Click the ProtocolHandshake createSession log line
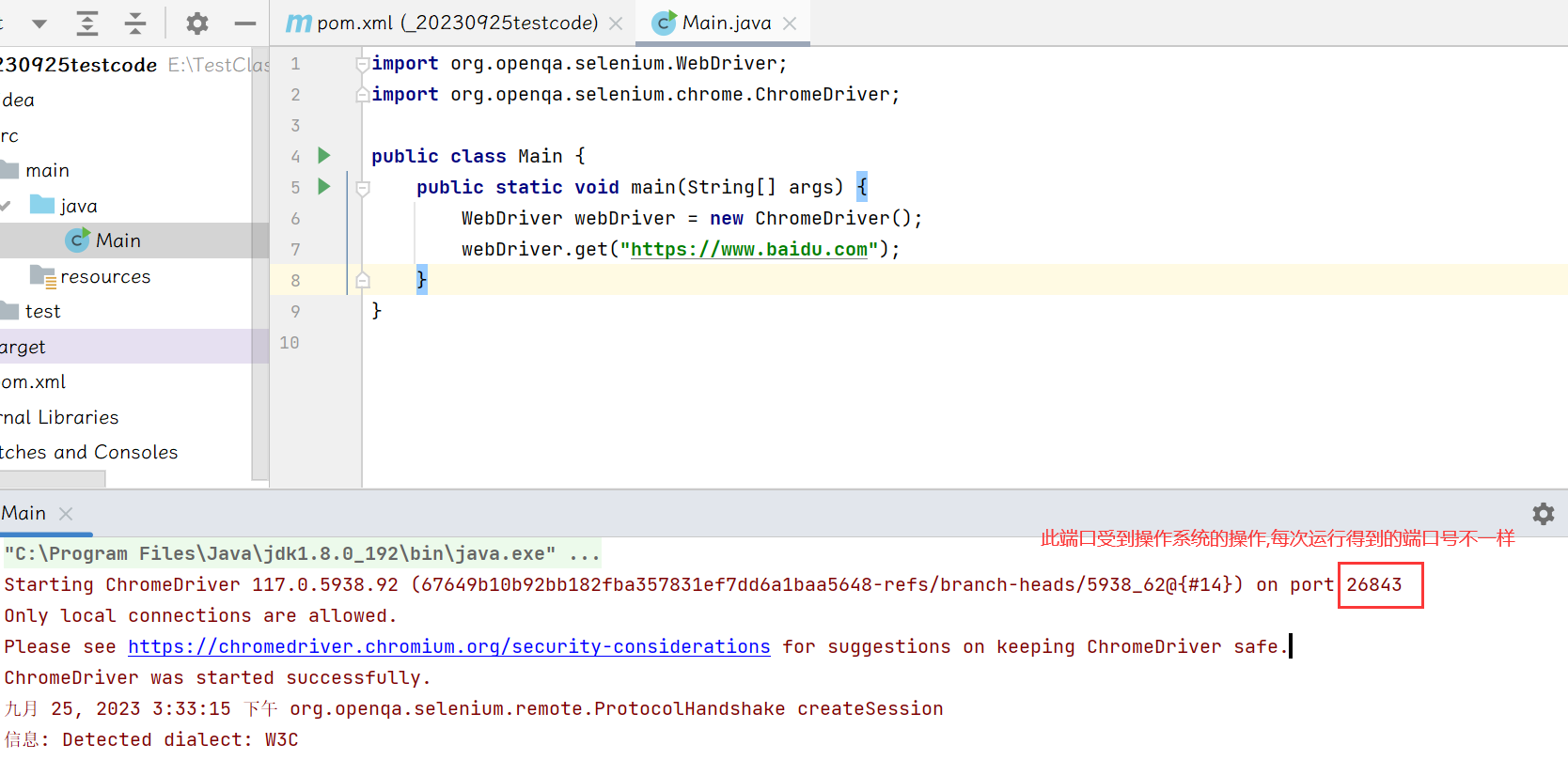 [x=474, y=708]
